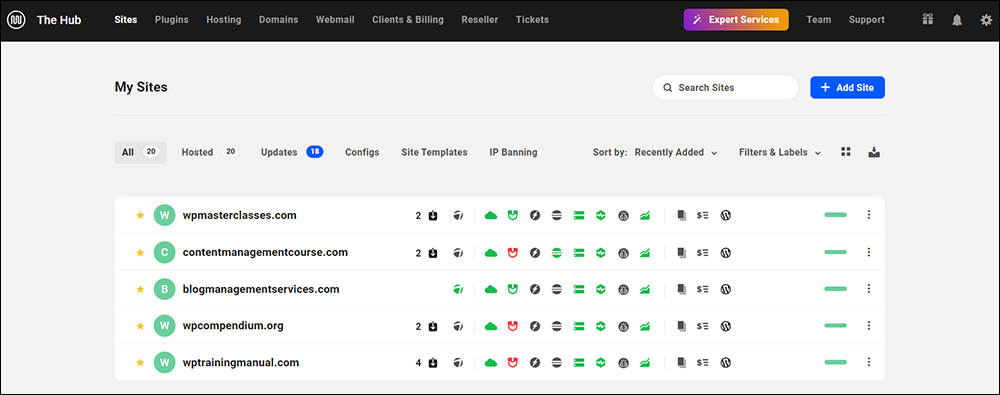Open the reports pages icon for blogmanagementservices.com

click(x=682, y=289)
